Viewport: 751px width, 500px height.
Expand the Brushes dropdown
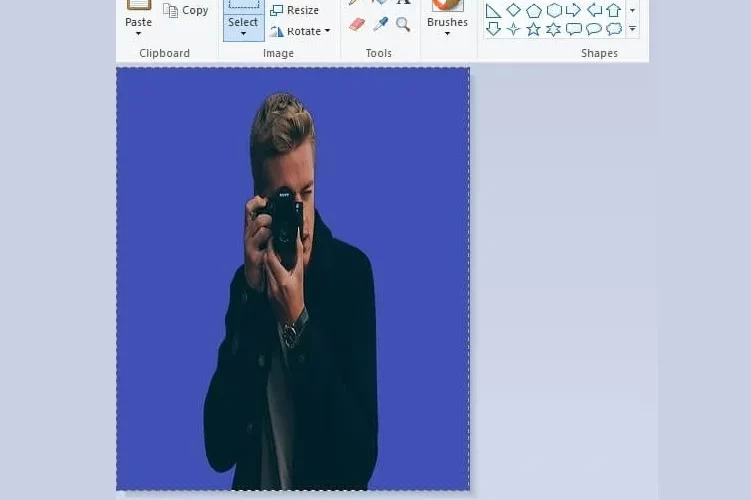coord(447,34)
